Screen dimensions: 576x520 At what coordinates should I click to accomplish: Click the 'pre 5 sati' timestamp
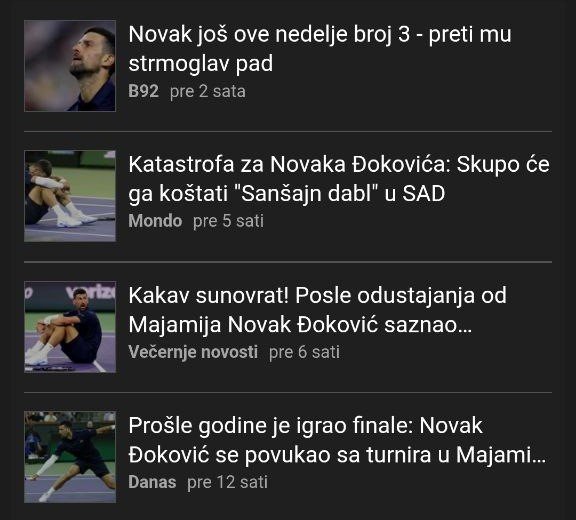pyautogui.click(x=228, y=221)
